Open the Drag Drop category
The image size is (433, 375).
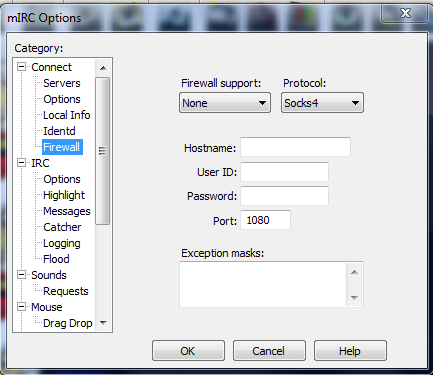[x=68, y=323]
